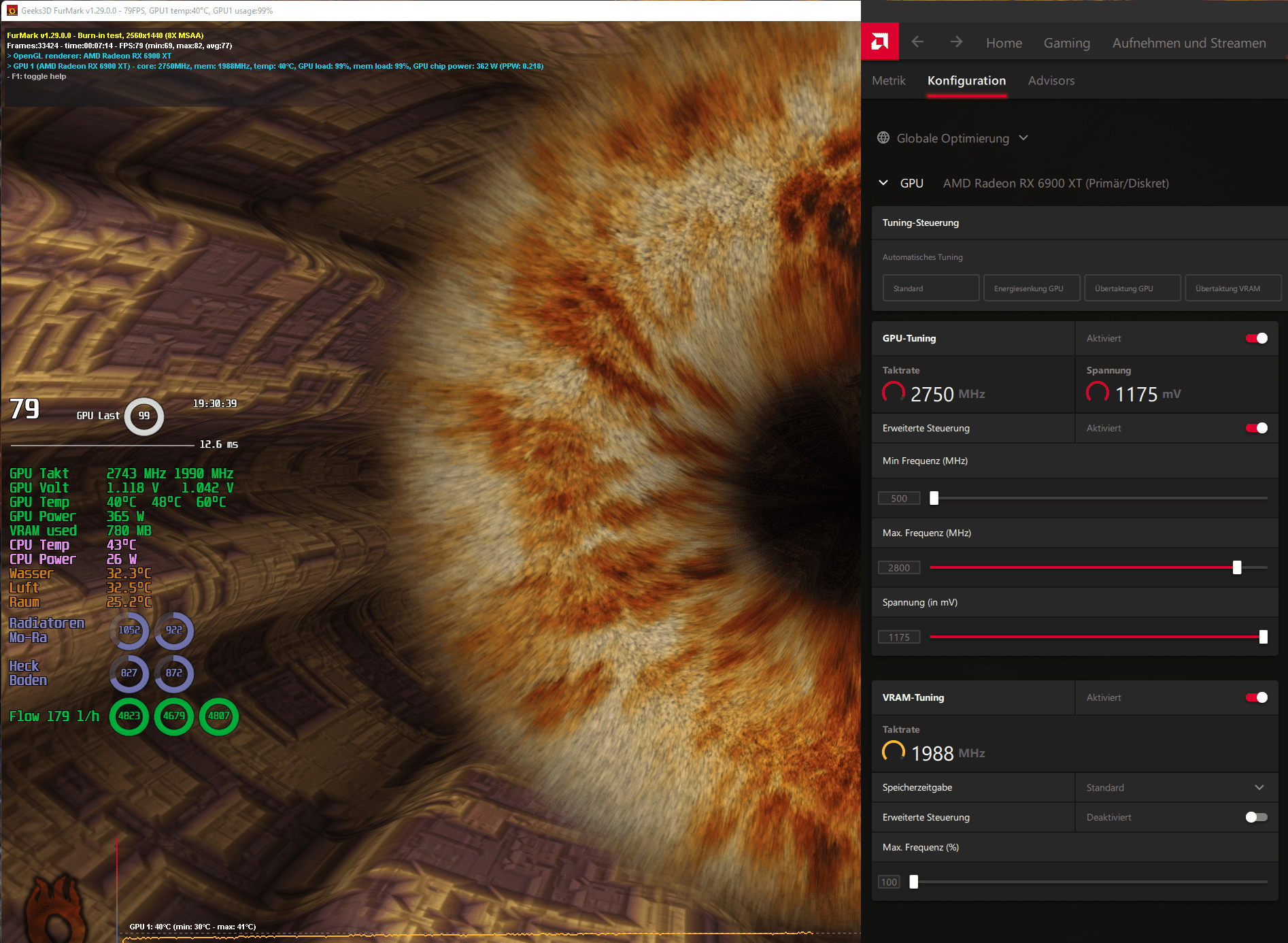Disable the VRAM-Tuning toggle

[1256, 697]
